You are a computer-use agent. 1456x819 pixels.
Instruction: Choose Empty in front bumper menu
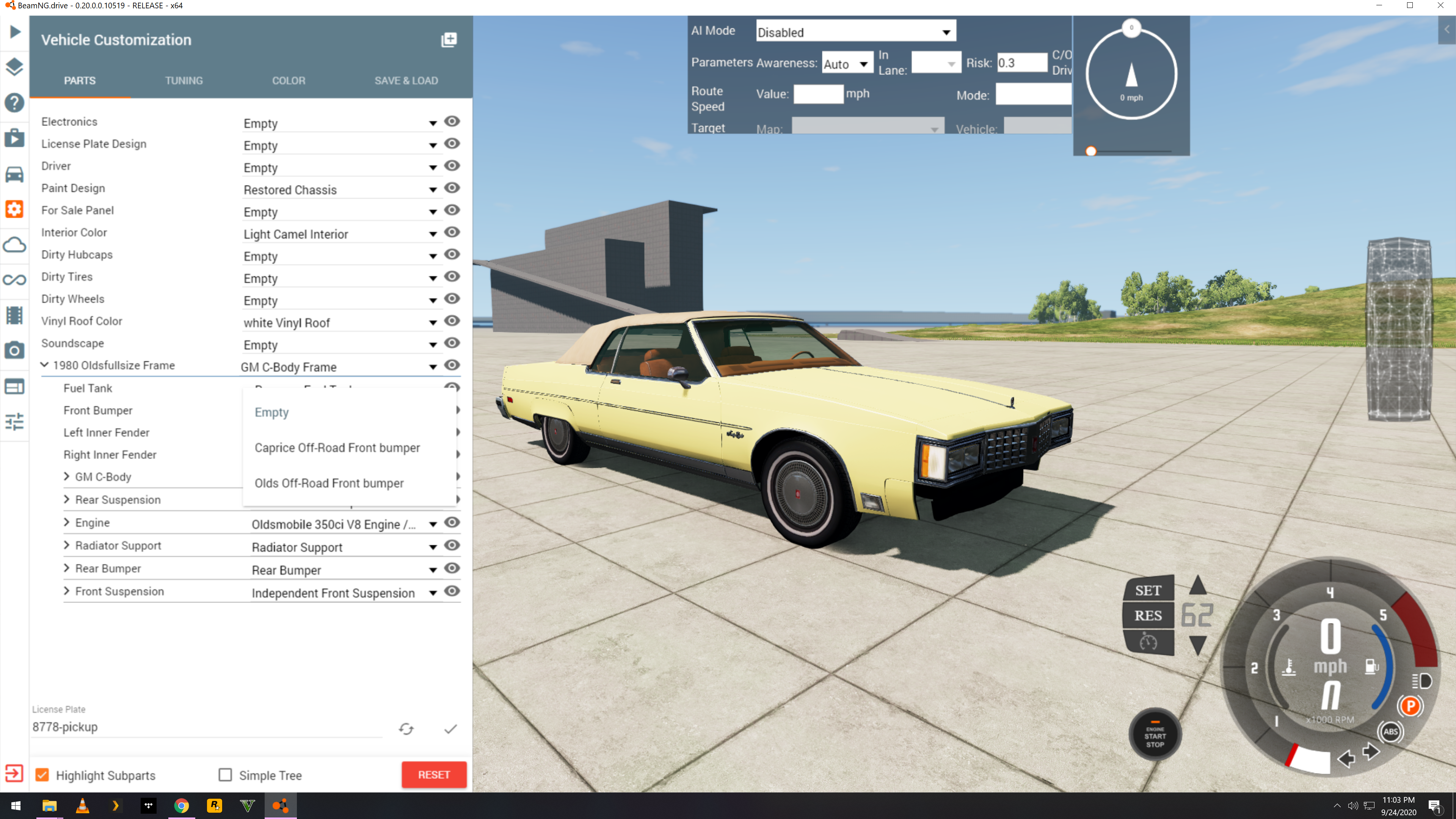coord(349,412)
